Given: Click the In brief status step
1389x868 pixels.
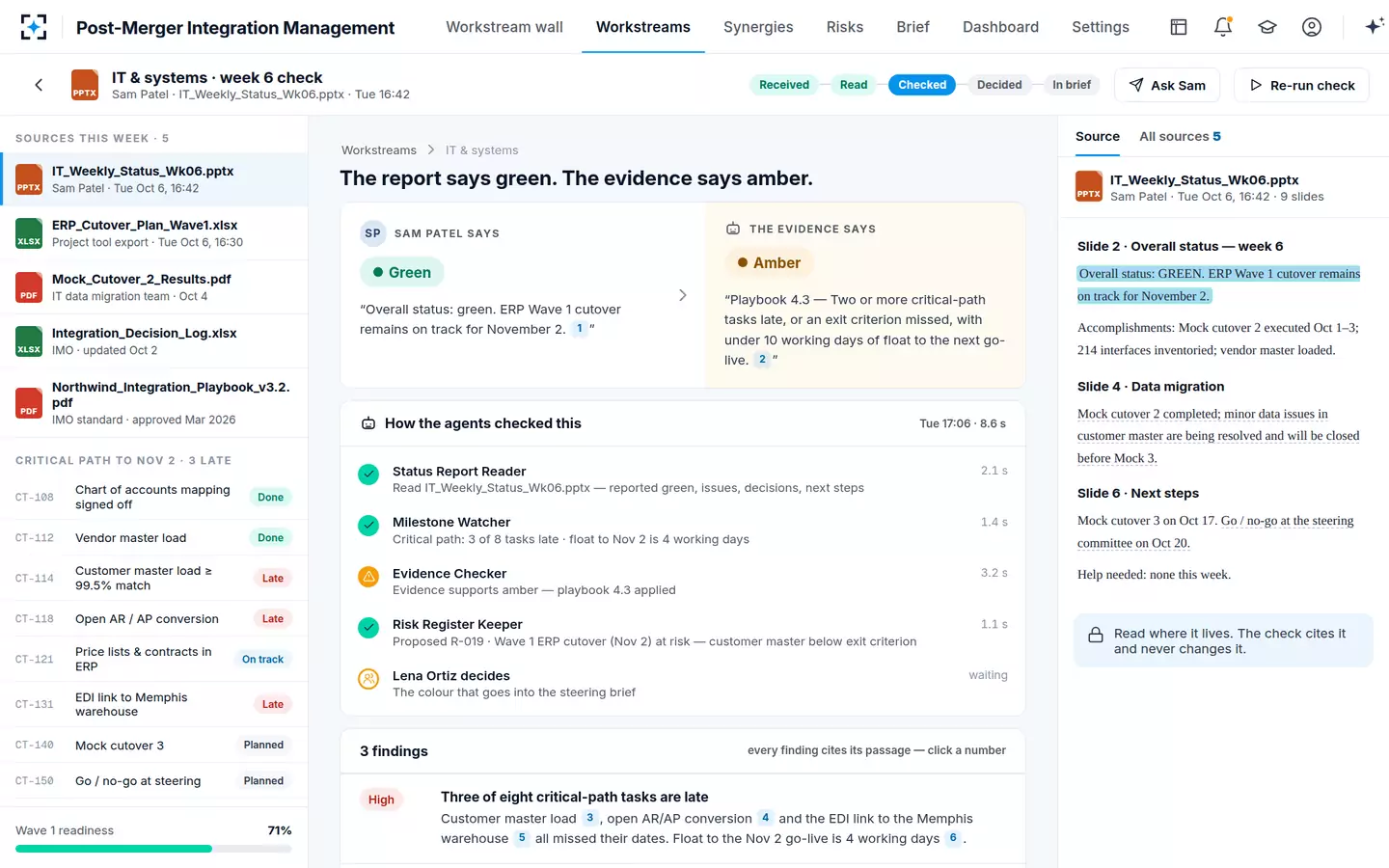Looking at the screenshot, I should pyautogui.click(x=1072, y=85).
